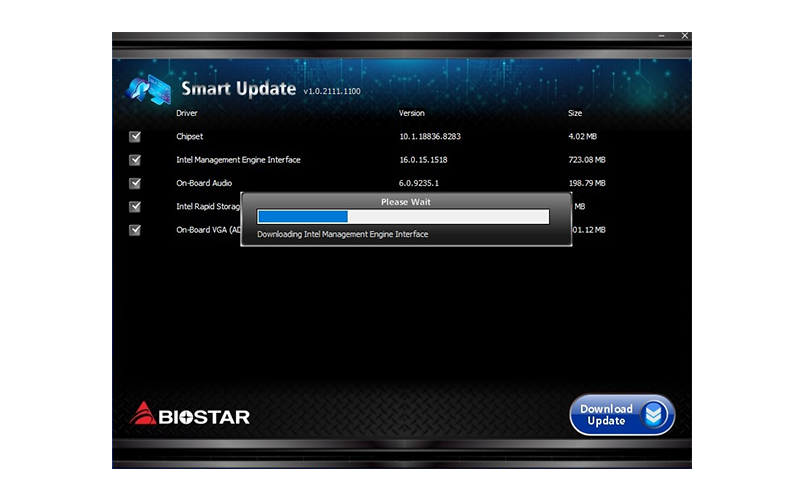Close the Smart Update window
The height and width of the screenshot is (500, 800).
click(x=685, y=36)
